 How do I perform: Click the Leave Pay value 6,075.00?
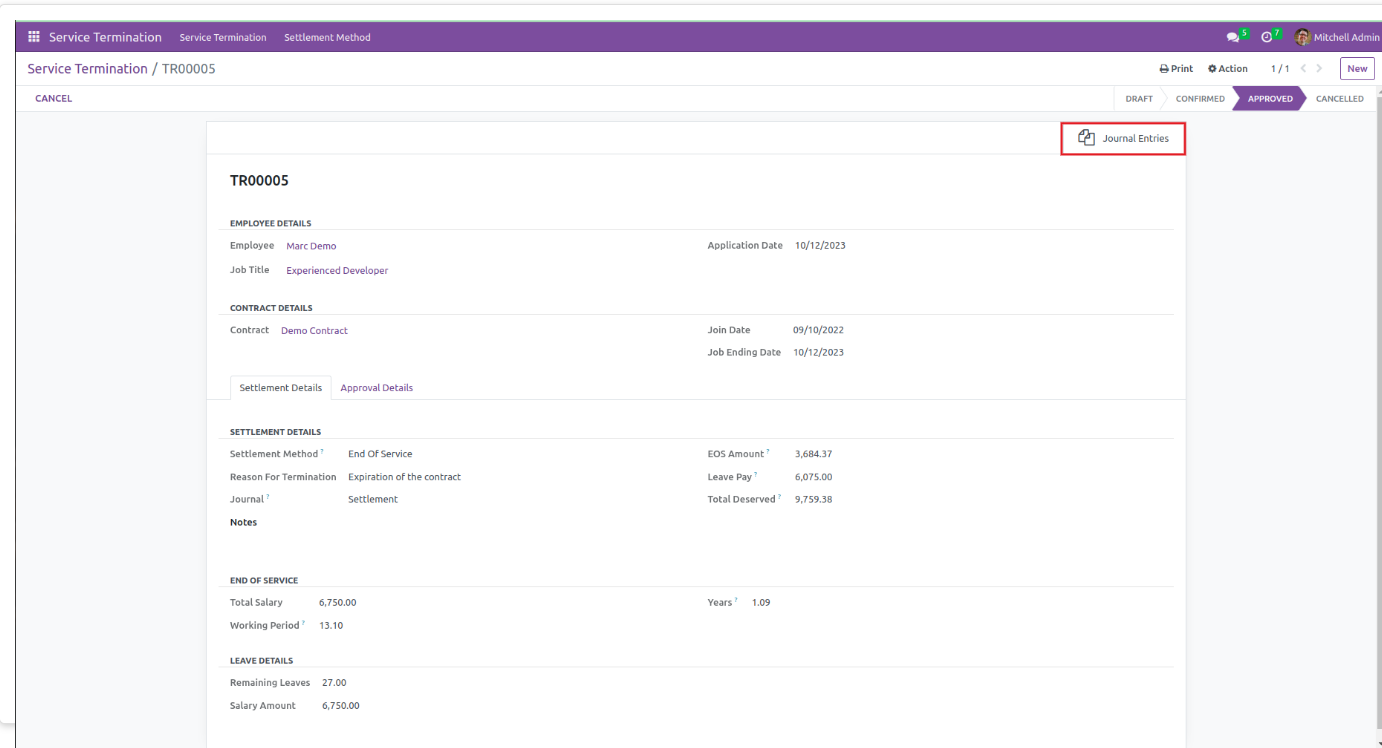[813, 477]
